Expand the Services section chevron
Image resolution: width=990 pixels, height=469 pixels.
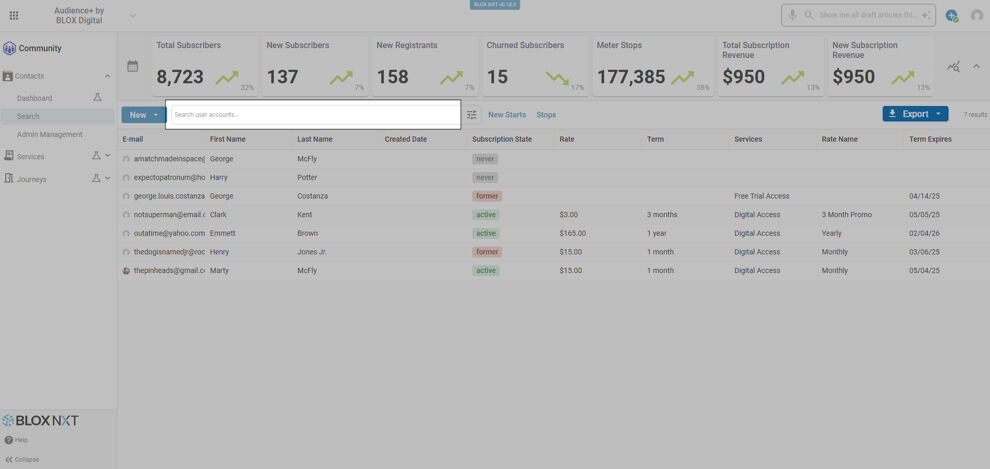tap(107, 156)
